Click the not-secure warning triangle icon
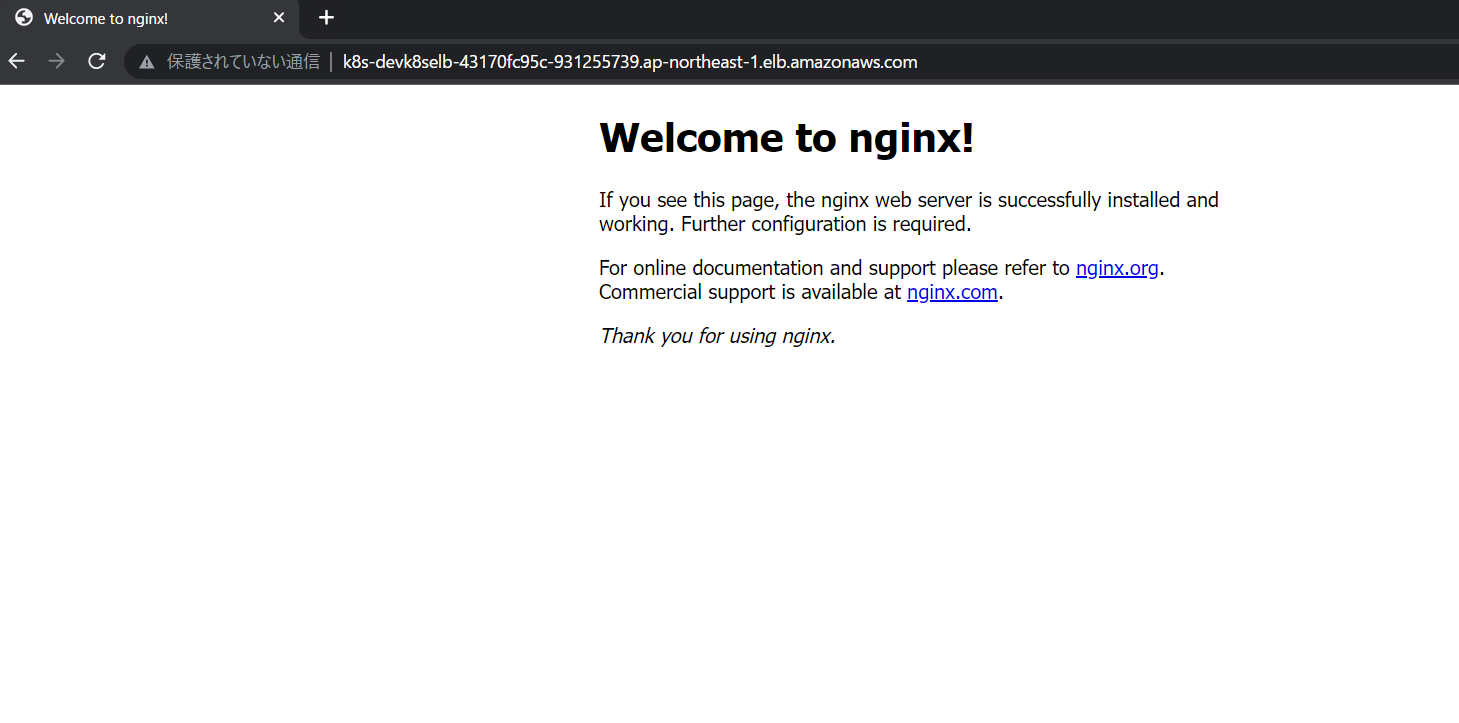The height and width of the screenshot is (723, 1459). tap(147, 62)
